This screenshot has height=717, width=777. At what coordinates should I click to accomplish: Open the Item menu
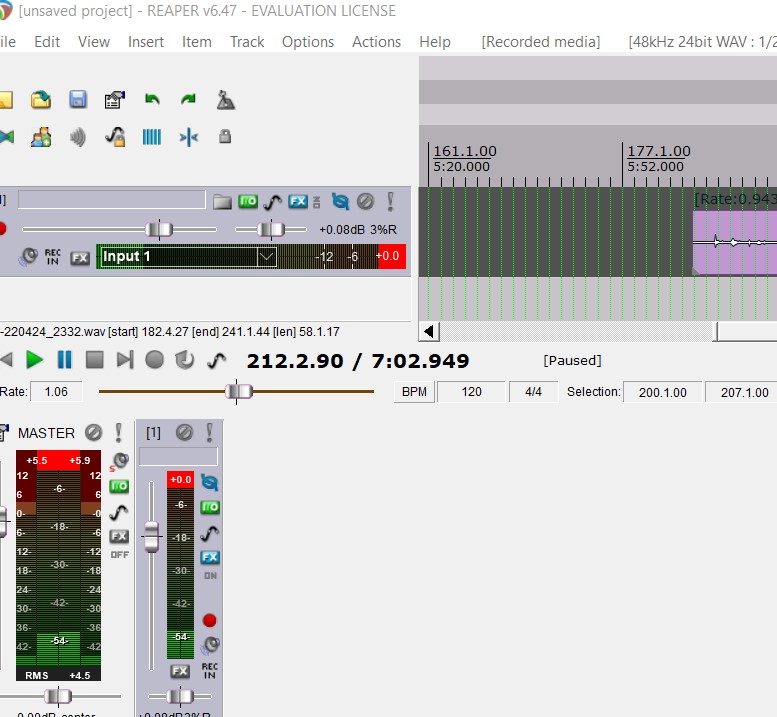pos(197,42)
